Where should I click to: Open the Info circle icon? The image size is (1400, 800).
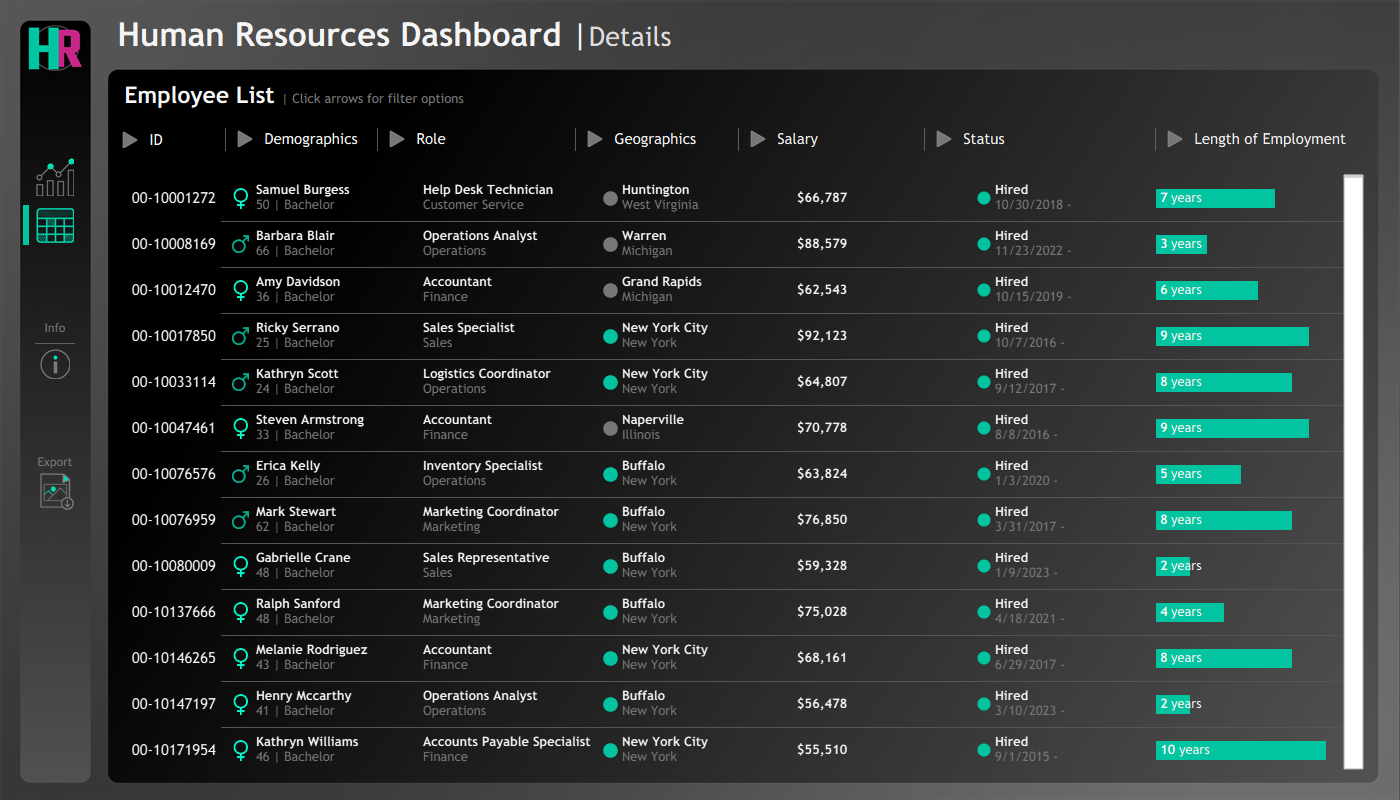(55, 365)
